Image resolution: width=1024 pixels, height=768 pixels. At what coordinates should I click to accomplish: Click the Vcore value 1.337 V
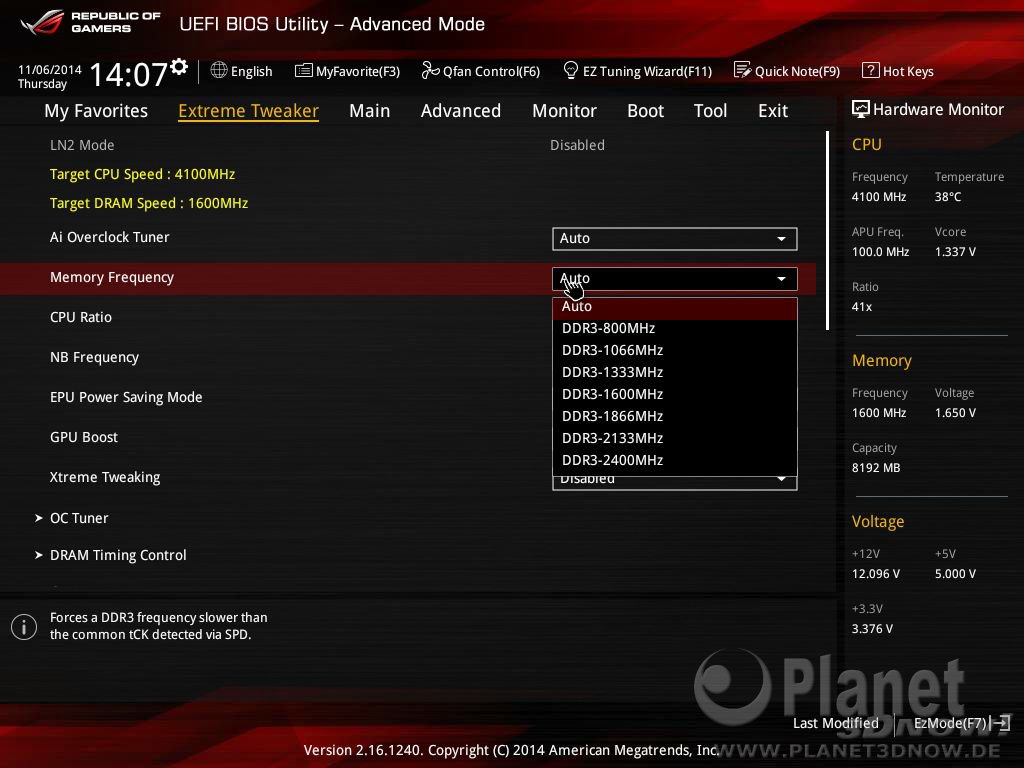click(x=955, y=251)
